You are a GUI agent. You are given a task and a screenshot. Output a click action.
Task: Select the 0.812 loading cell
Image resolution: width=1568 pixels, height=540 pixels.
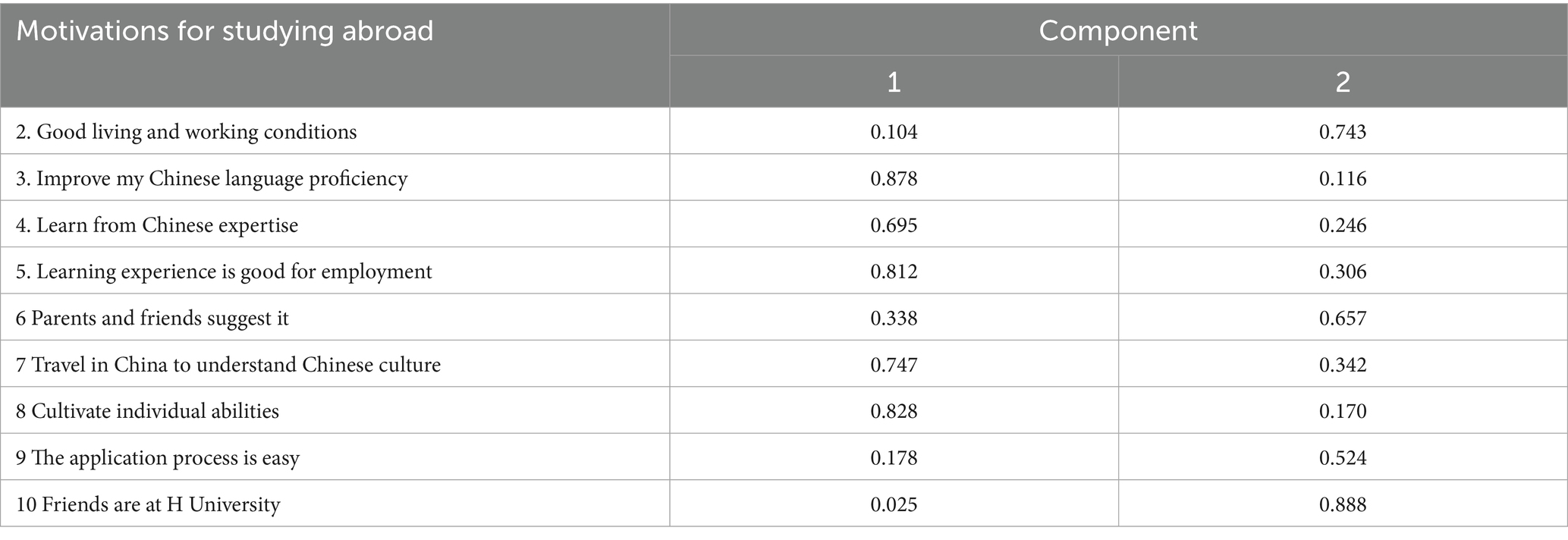894,272
